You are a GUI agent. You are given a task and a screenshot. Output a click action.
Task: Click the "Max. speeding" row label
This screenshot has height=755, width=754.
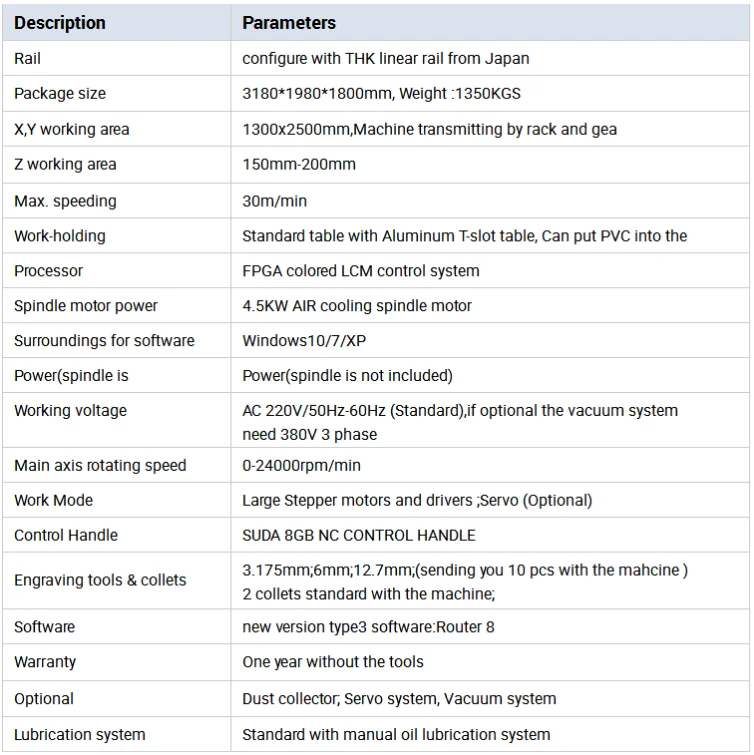[x=65, y=201]
